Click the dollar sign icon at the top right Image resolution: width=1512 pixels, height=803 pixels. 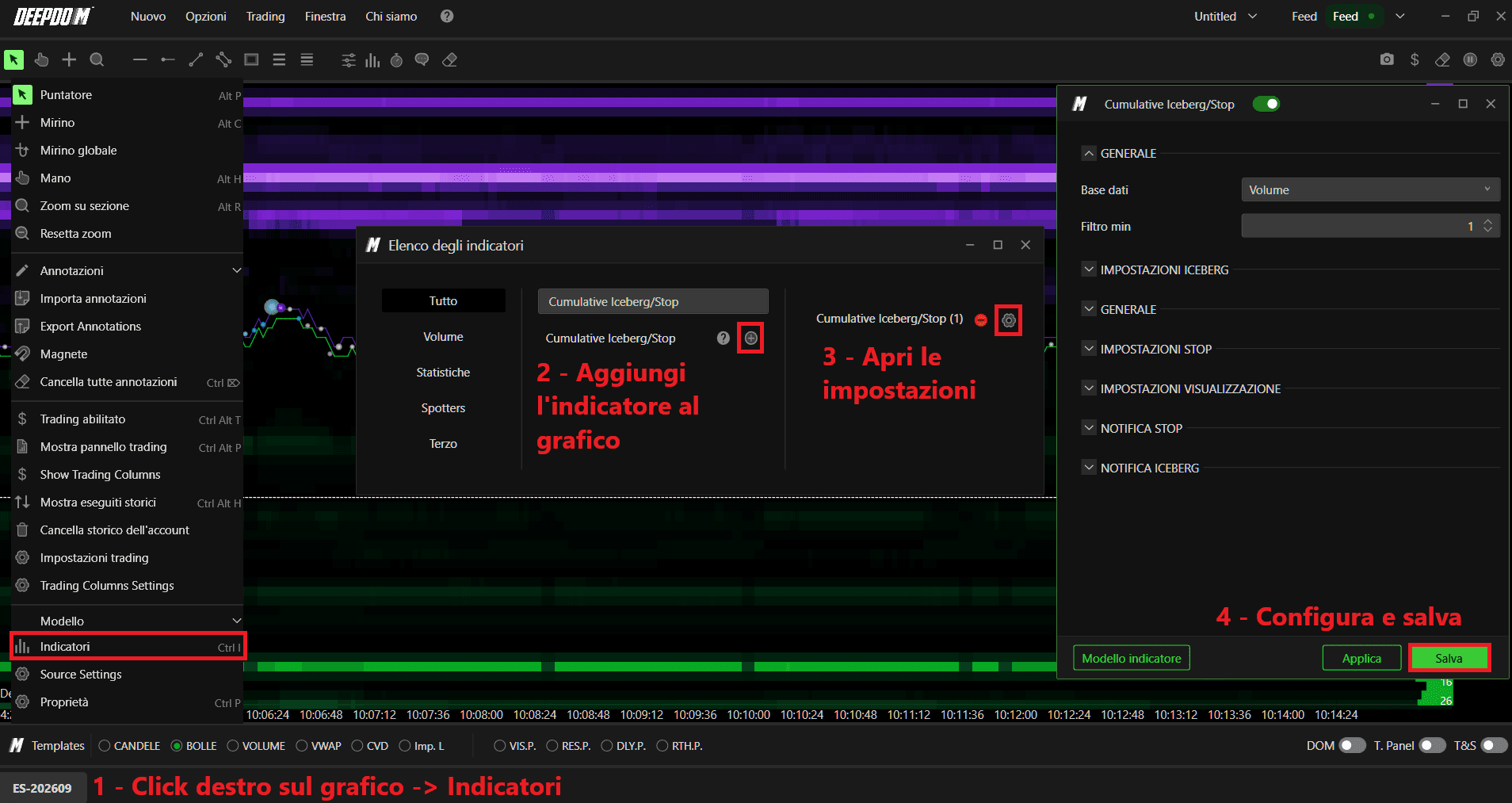1415,59
